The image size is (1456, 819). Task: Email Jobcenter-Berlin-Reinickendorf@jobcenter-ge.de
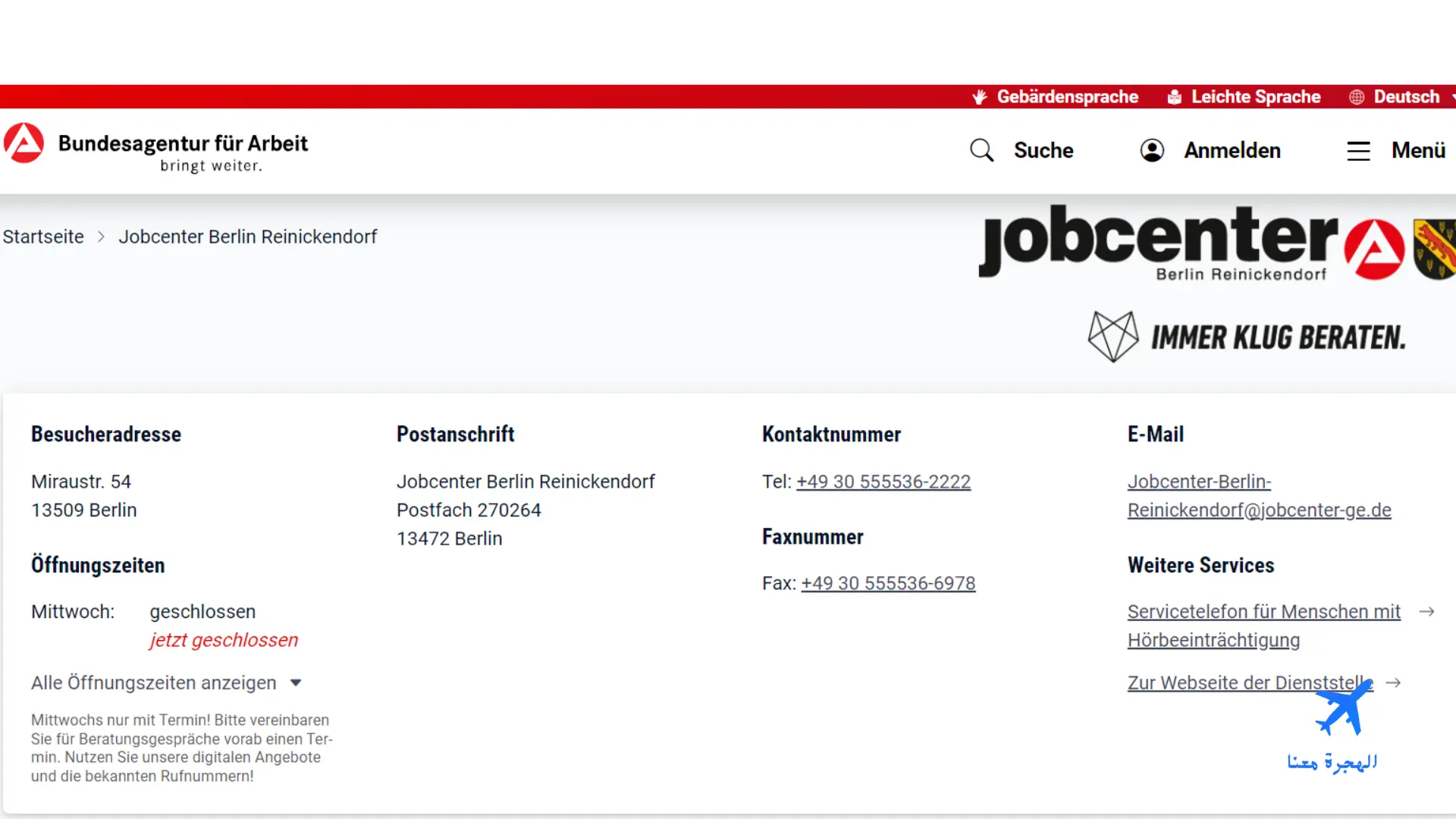(1259, 496)
